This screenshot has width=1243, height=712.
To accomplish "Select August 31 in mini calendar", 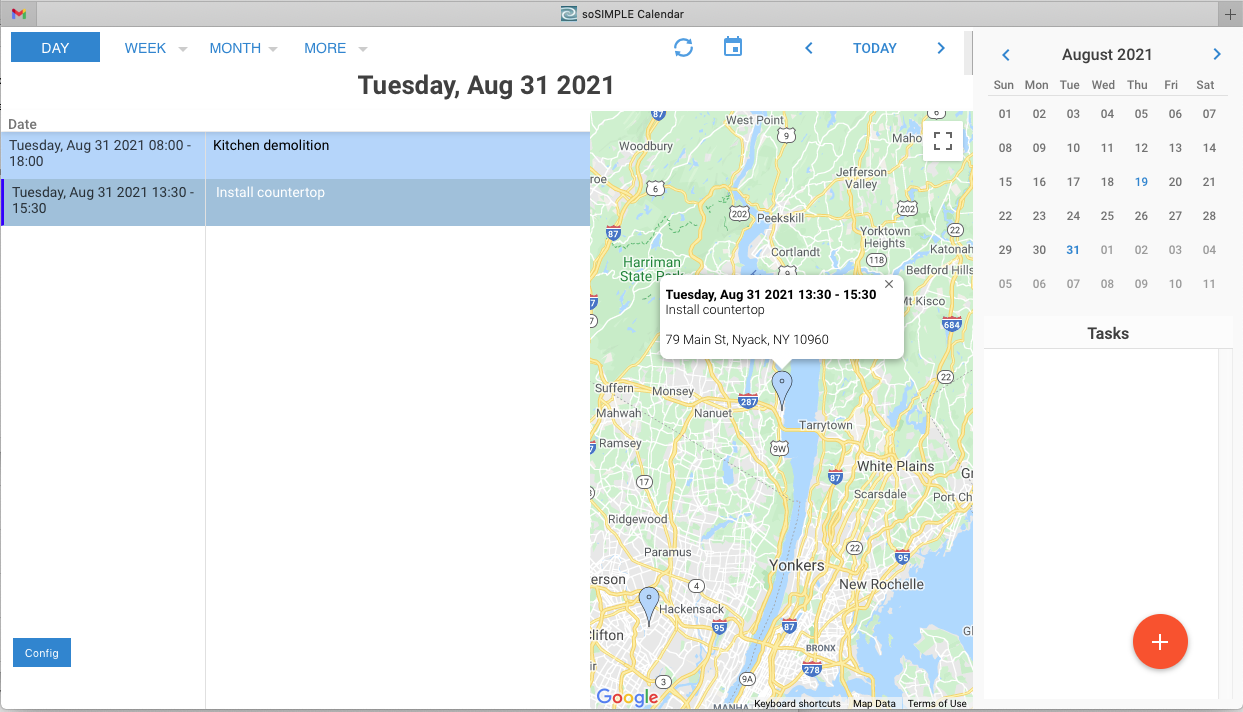I will [x=1073, y=250].
